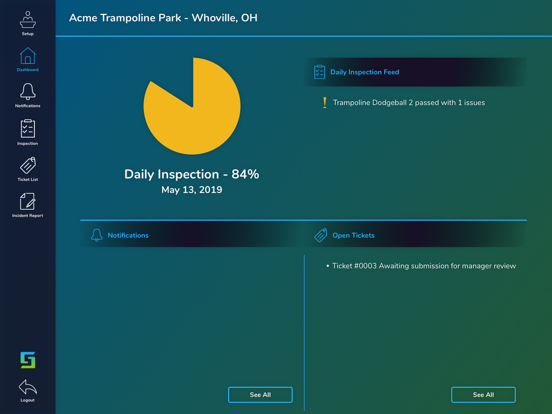
Task: Open the Open Tickets panel header text
Action: (x=353, y=235)
